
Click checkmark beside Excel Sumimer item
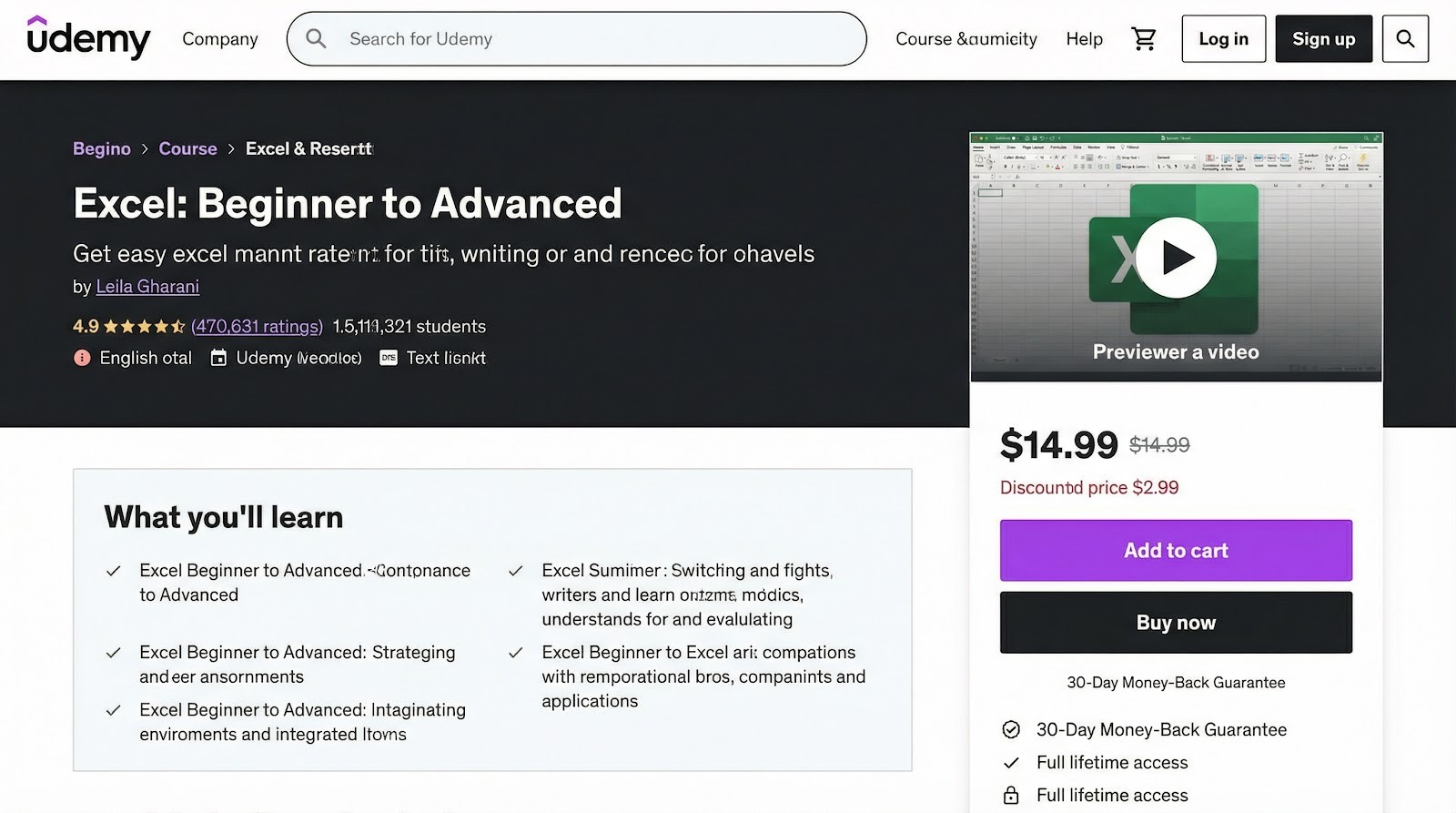(515, 571)
